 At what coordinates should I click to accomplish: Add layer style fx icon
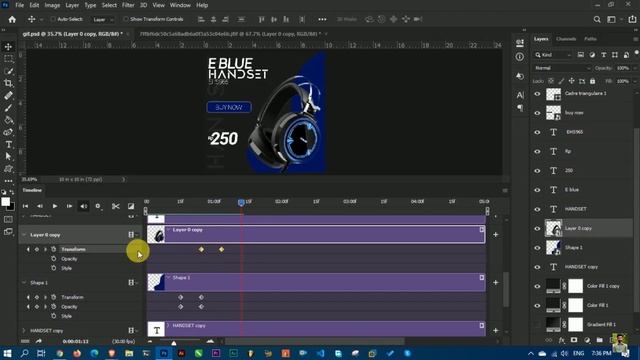point(562,340)
